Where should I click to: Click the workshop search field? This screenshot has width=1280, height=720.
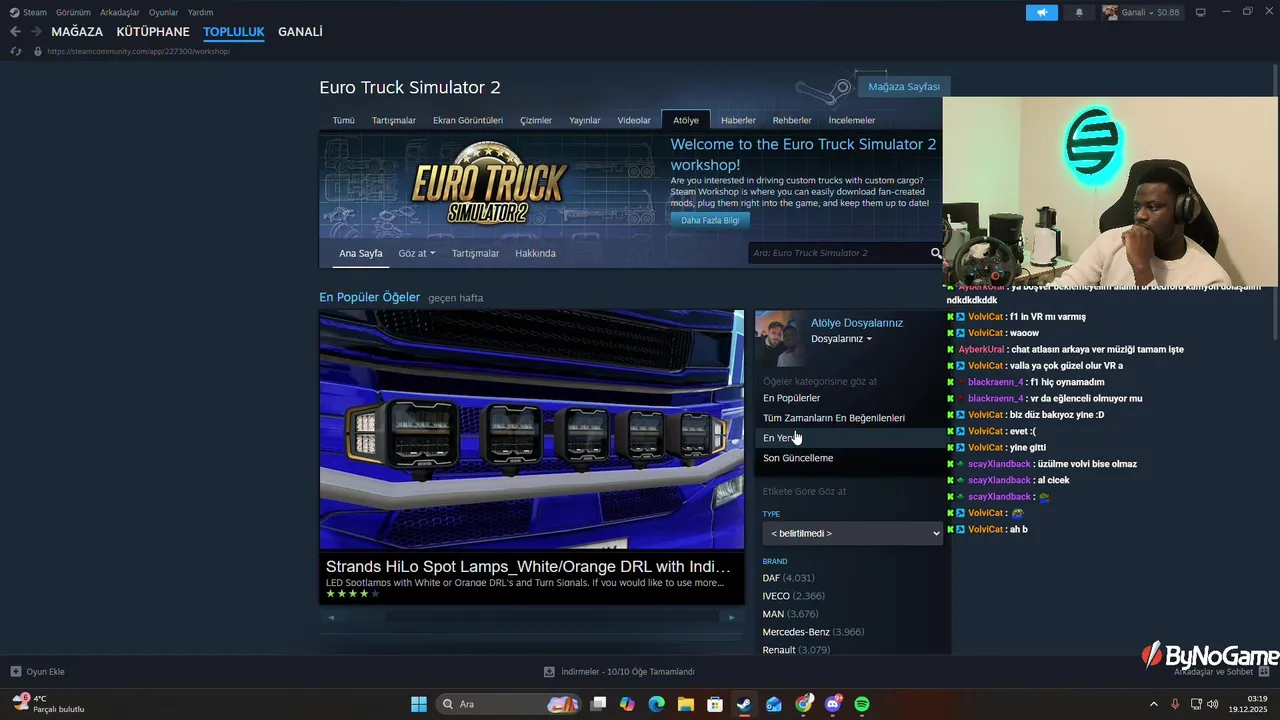click(x=838, y=253)
